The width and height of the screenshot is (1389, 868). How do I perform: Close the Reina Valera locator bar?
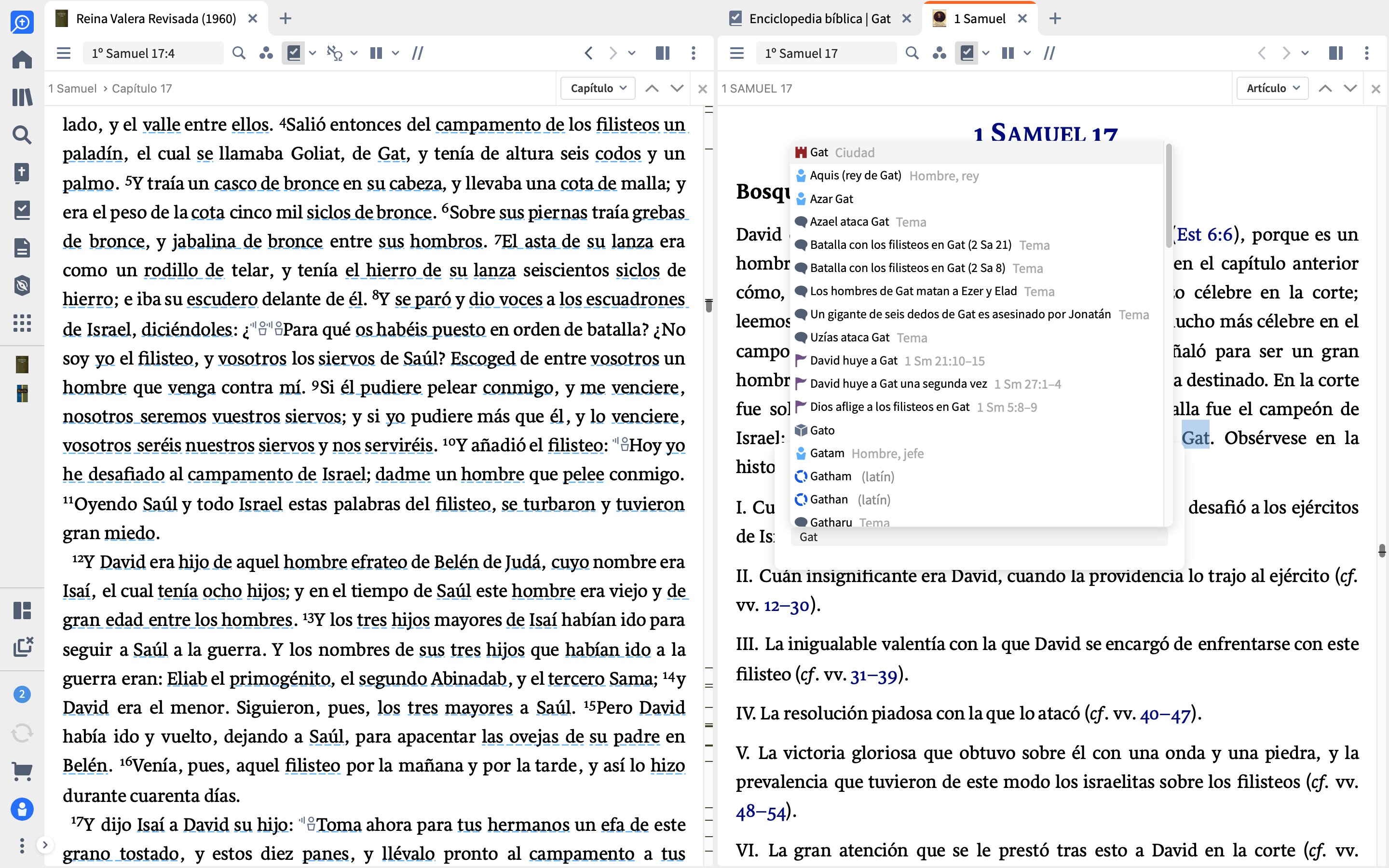click(703, 89)
